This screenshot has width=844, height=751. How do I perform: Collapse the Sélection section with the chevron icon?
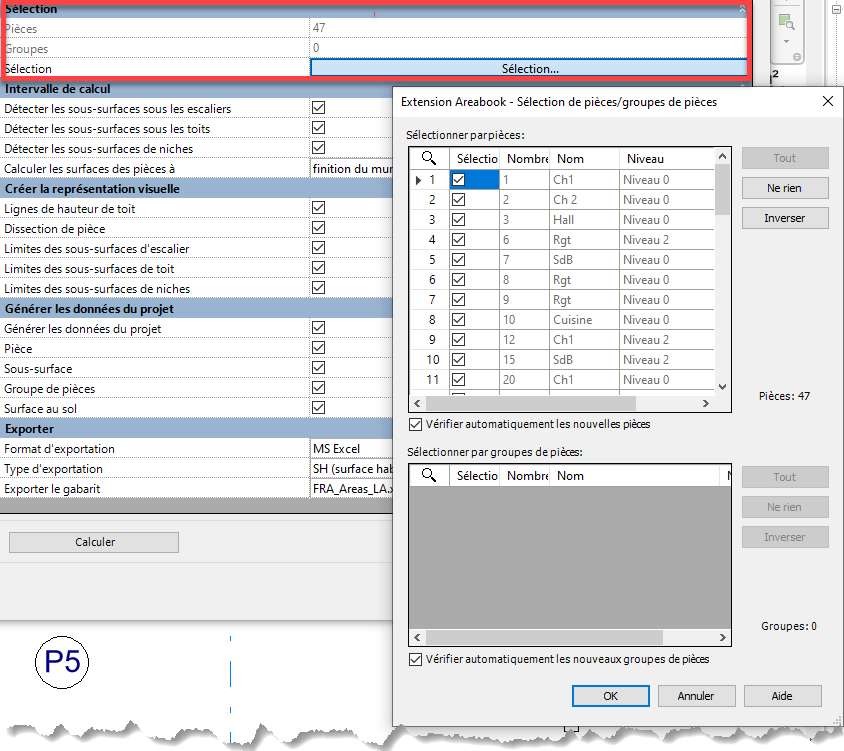tap(741, 8)
